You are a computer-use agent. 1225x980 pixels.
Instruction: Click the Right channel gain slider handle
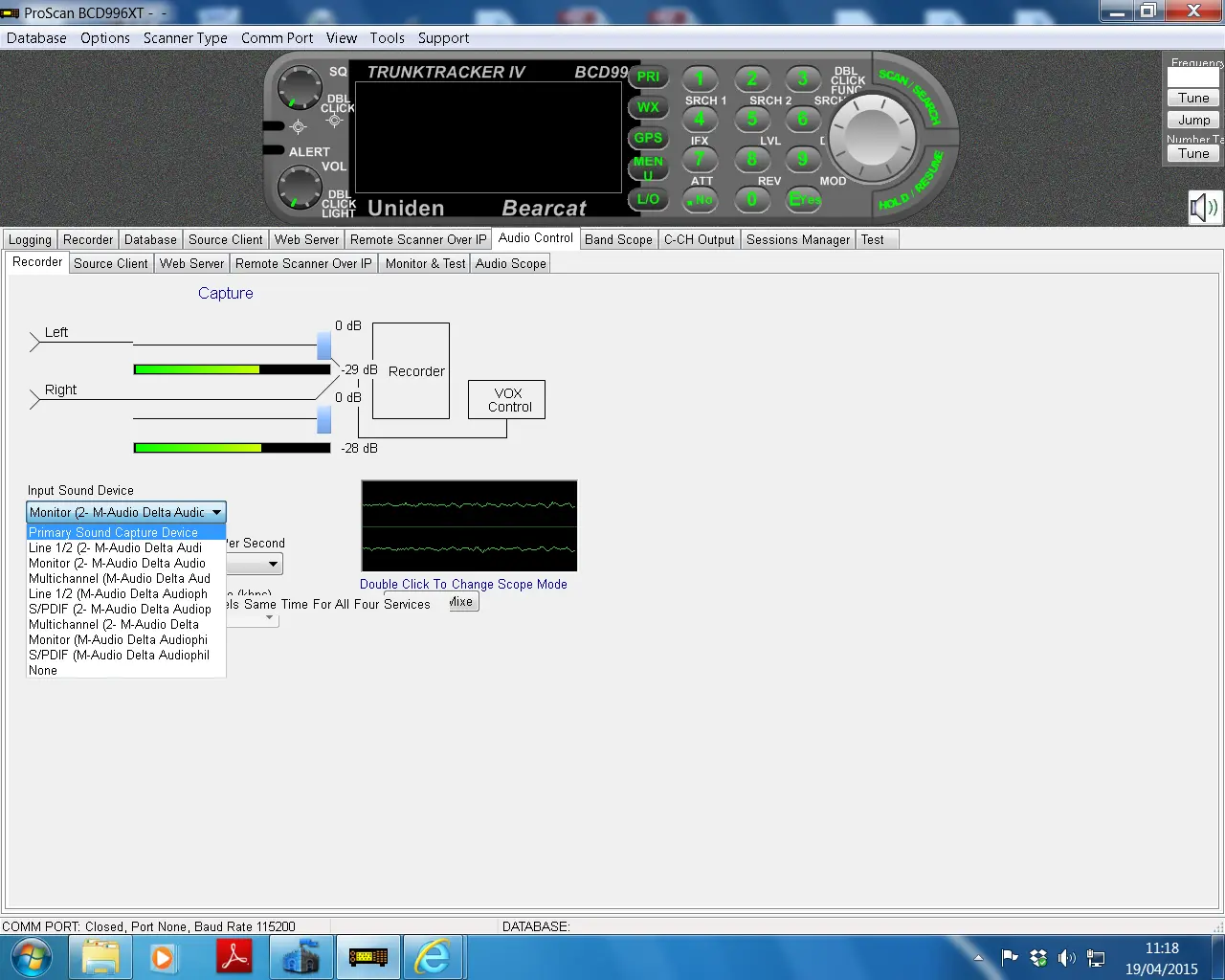(x=323, y=419)
